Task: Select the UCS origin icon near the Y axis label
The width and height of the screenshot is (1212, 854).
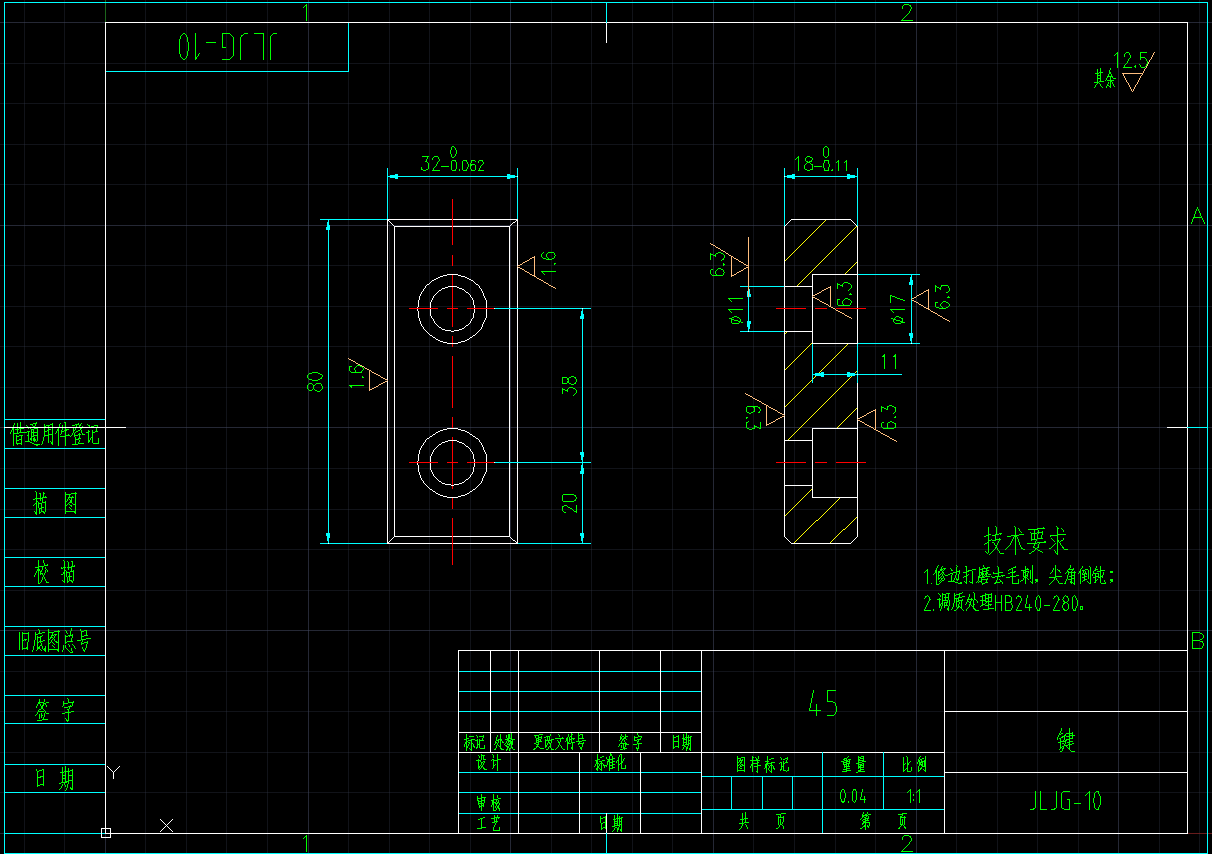Action: [106, 832]
